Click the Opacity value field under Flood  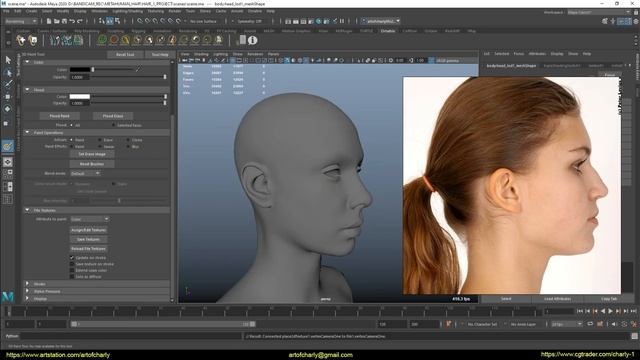[80, 103]
